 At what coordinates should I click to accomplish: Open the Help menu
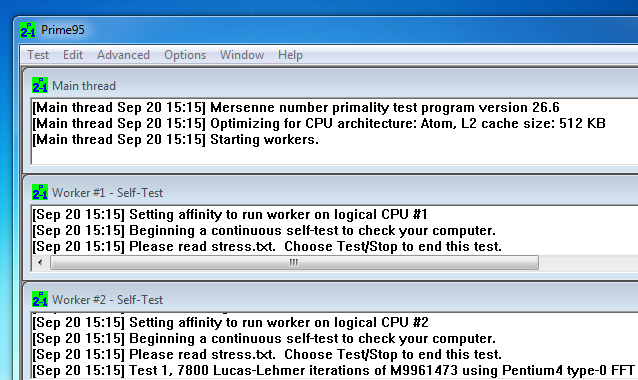[x=290, y=55]
